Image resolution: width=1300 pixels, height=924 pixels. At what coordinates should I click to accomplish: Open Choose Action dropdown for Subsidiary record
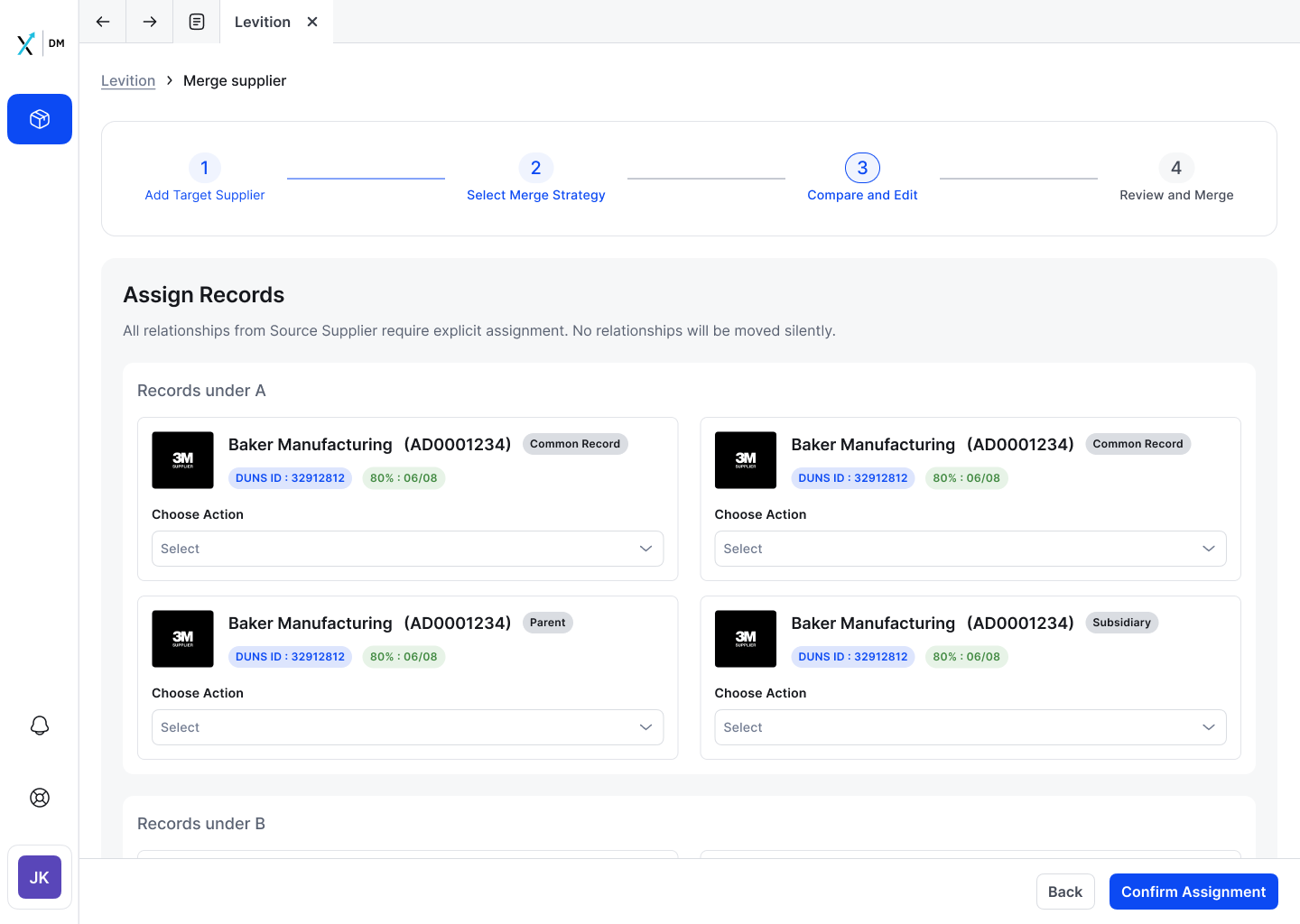970,727
